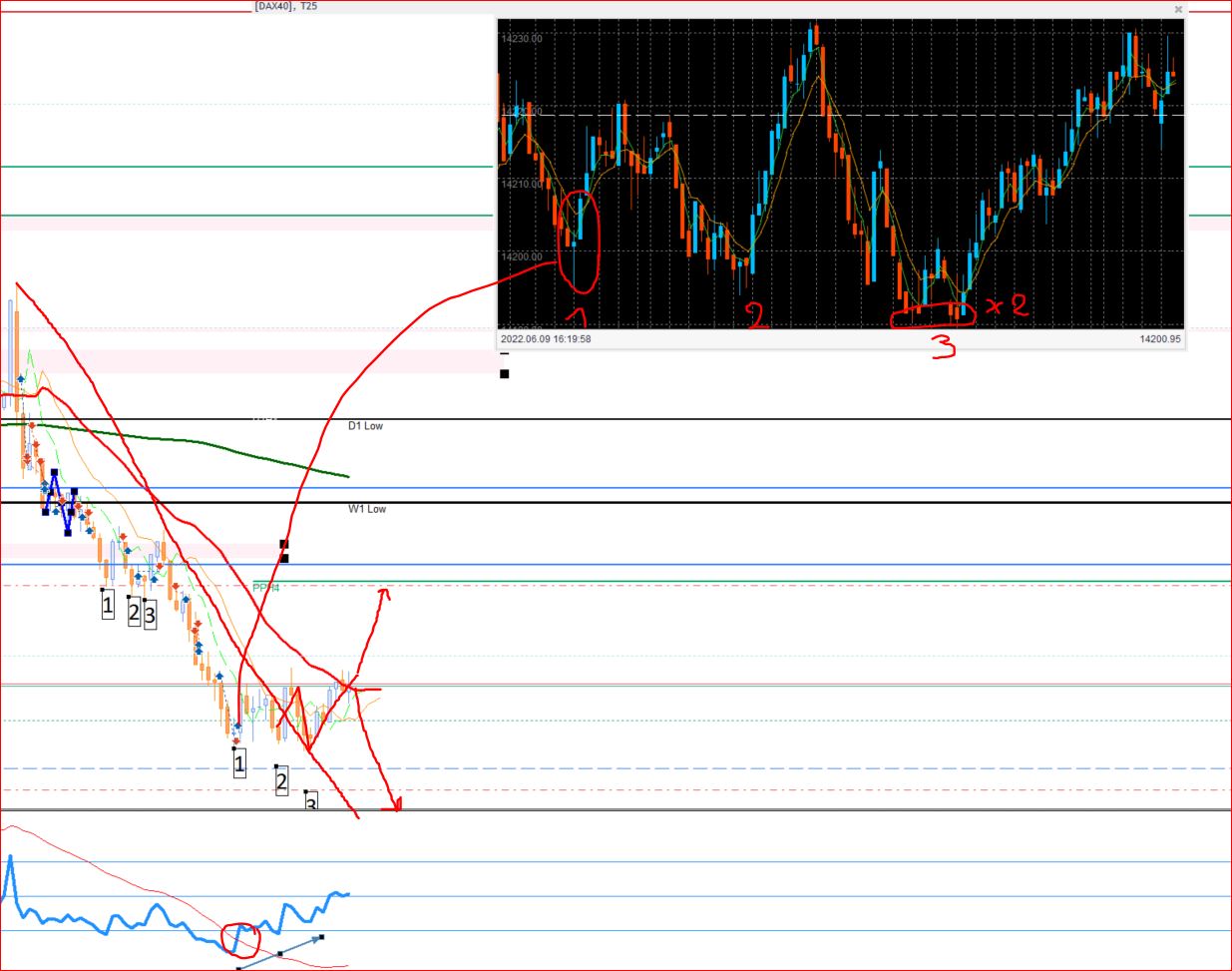Viewport: 1232px width, 971px height.
Task: Click the 14230.00 price axis label
Action: [x=524, y=39]
